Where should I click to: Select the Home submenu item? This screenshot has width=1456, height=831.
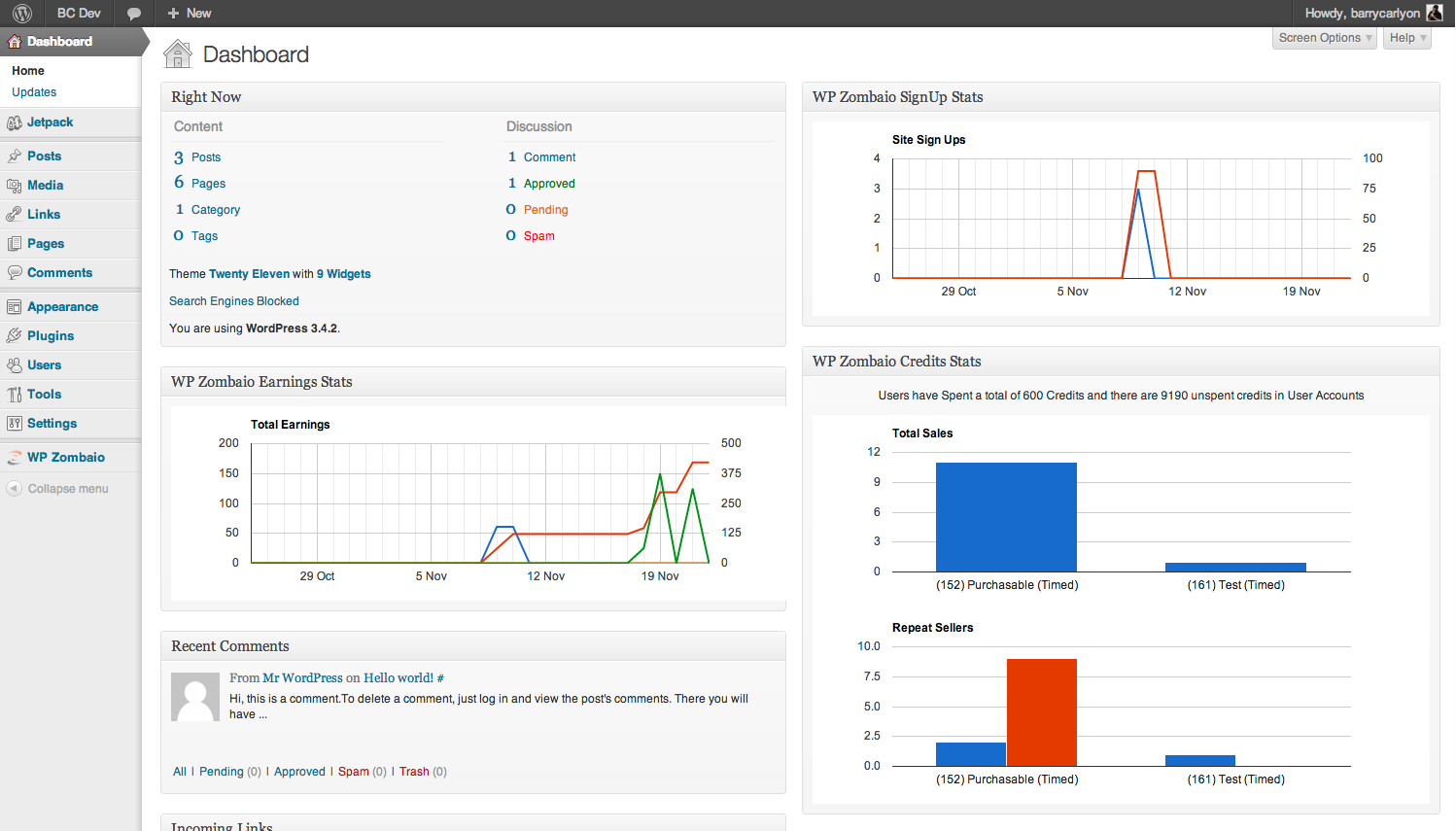28,71
